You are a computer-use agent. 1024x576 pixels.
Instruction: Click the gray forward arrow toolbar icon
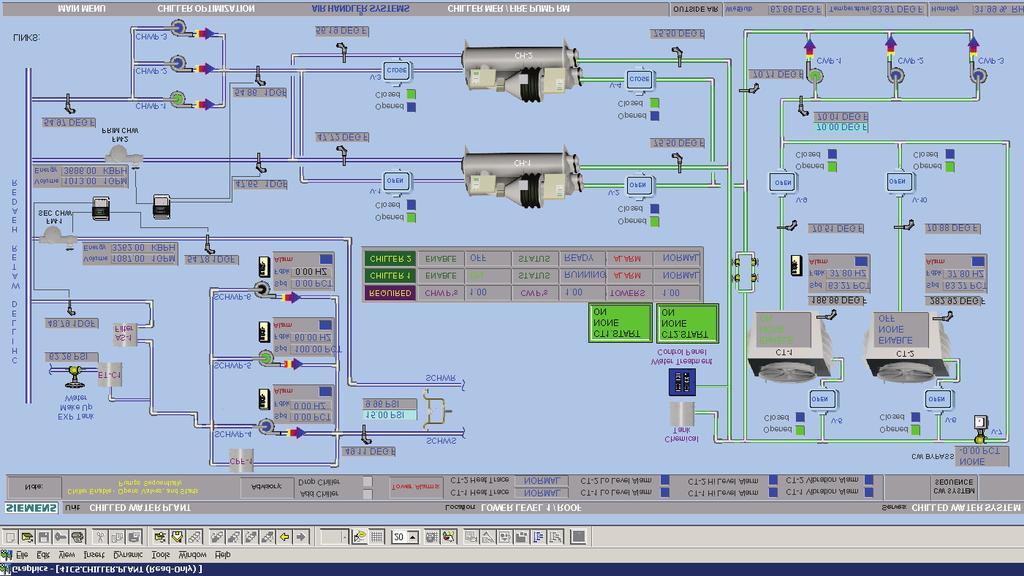[300, 537]
